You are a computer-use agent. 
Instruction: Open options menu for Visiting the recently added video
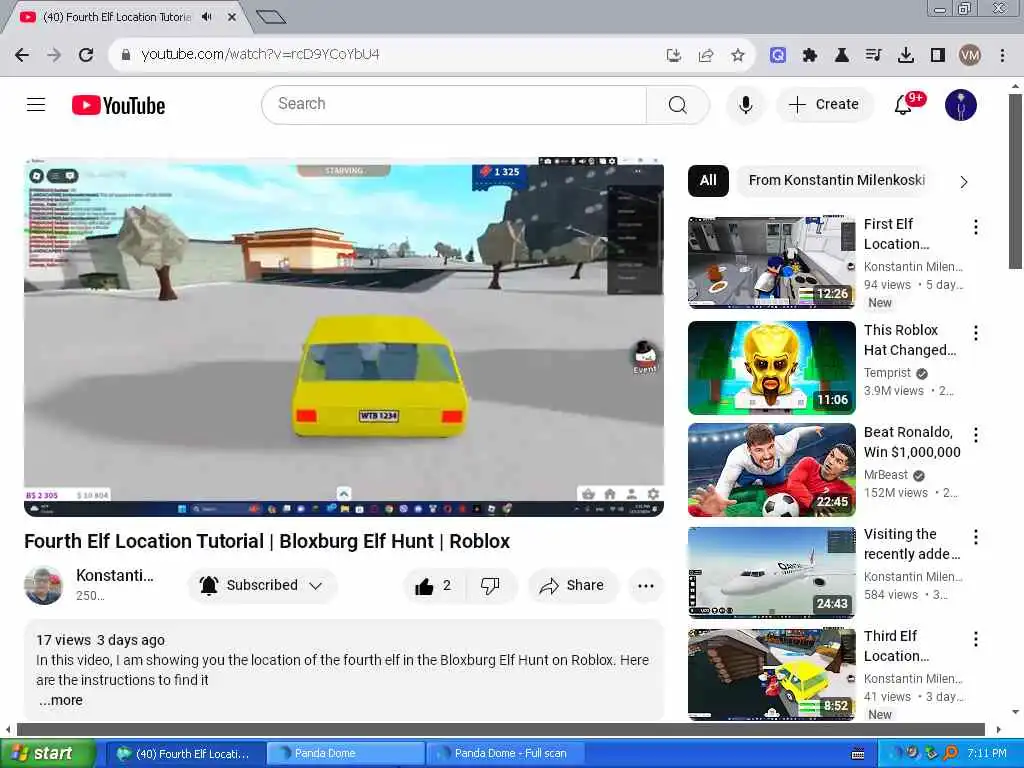(x=976, y=537)
